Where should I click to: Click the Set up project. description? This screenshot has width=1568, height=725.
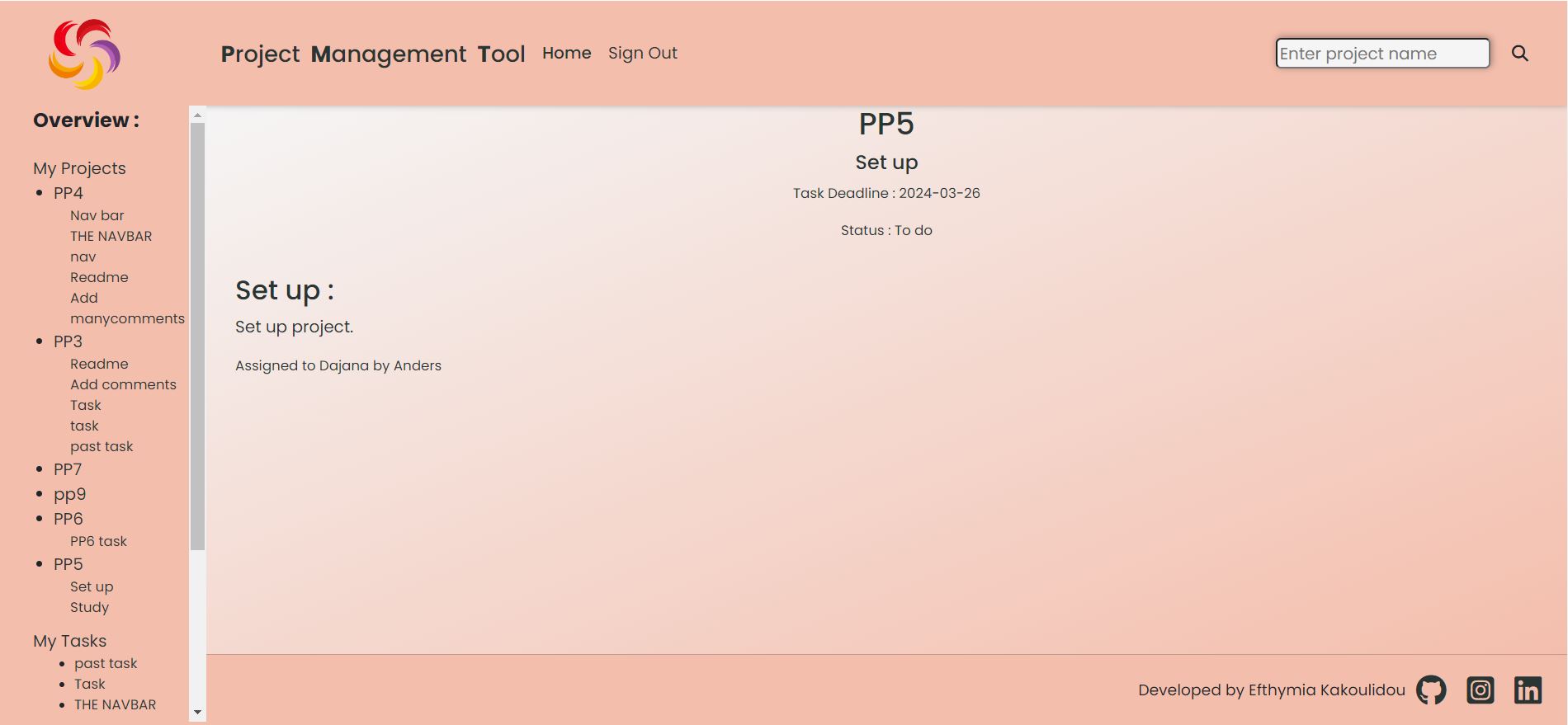pos(294,327)
